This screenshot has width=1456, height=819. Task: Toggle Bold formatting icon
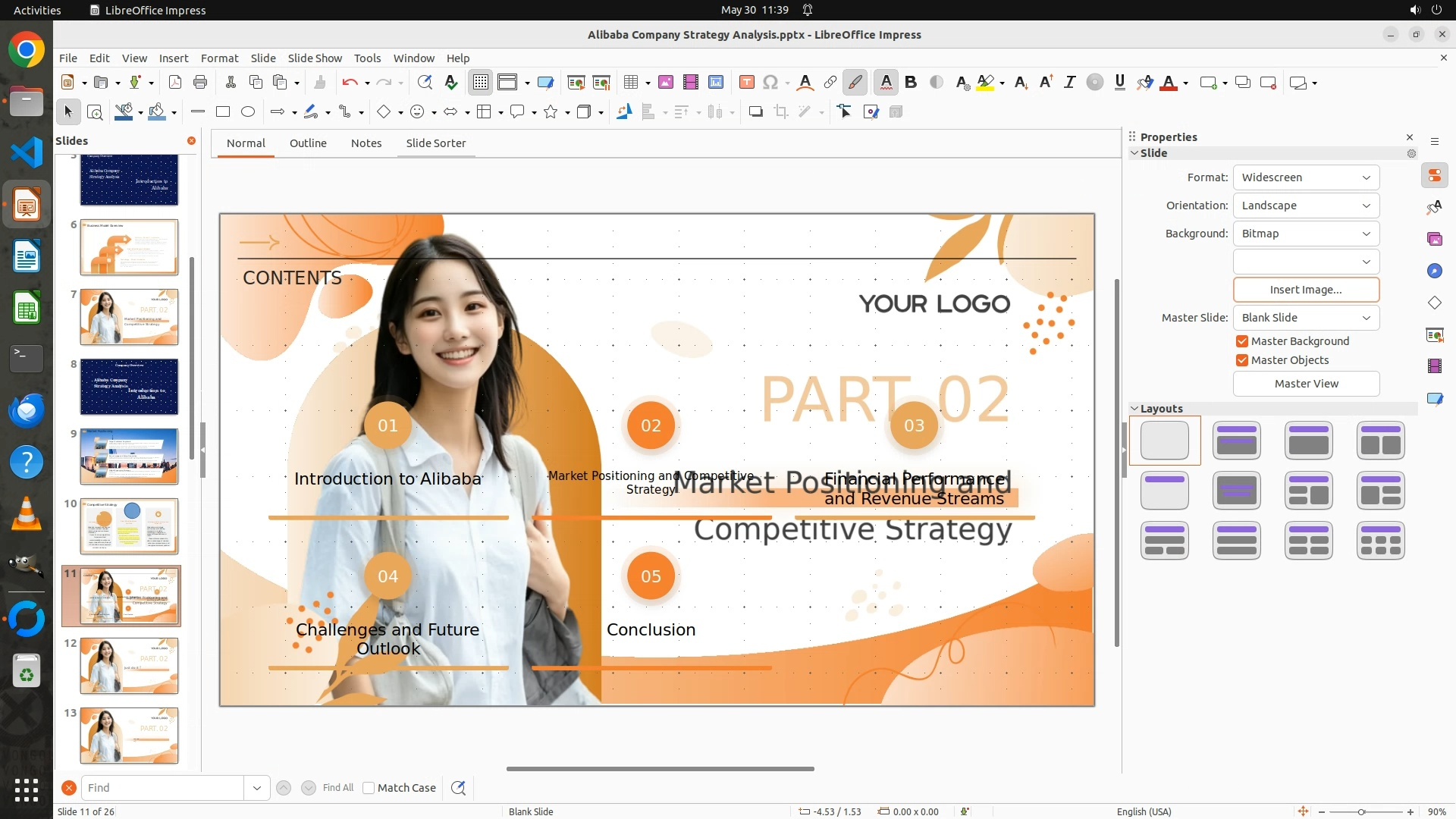[x=911, y=83]
